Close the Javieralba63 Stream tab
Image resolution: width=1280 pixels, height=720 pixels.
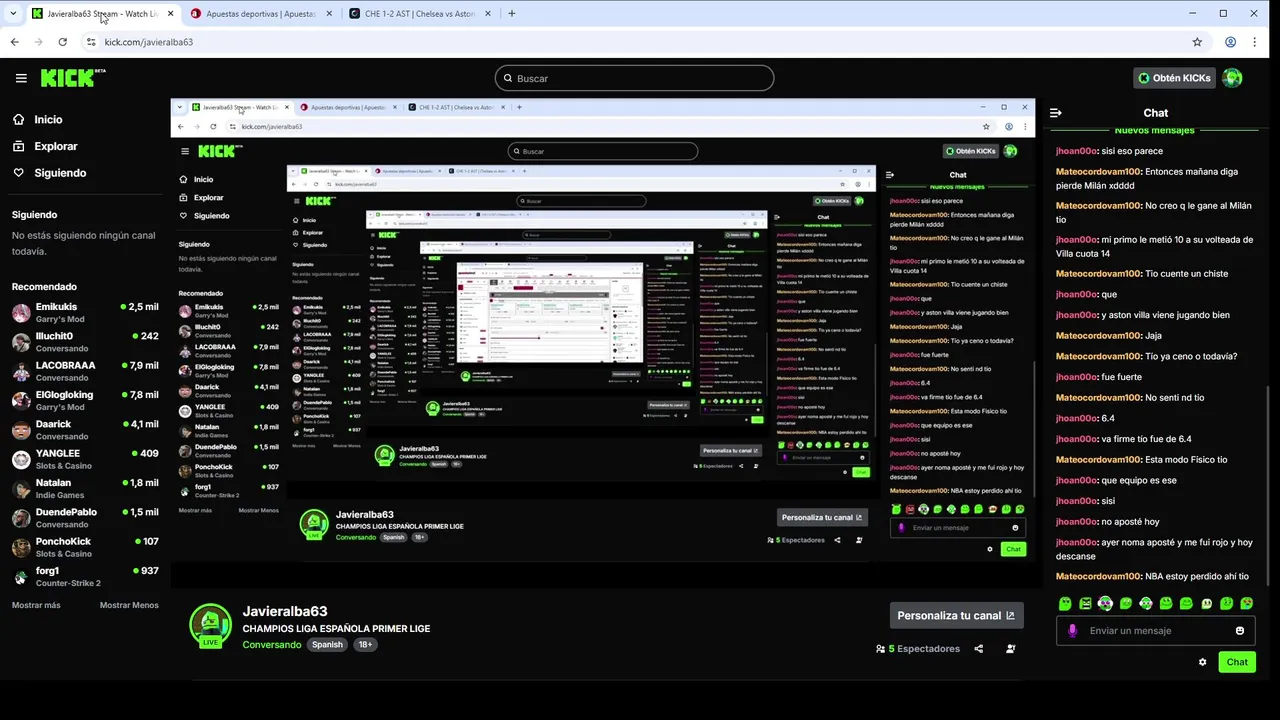170,14
